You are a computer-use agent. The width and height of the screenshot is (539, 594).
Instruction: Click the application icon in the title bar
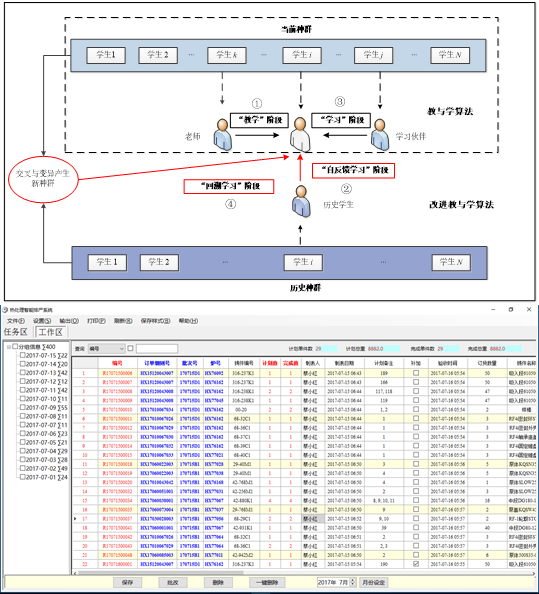coord(5,310)
